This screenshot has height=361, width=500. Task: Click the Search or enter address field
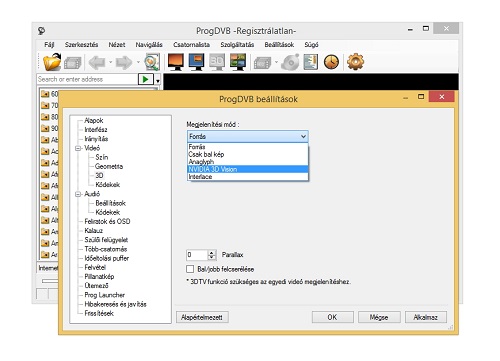click(87, 79)
